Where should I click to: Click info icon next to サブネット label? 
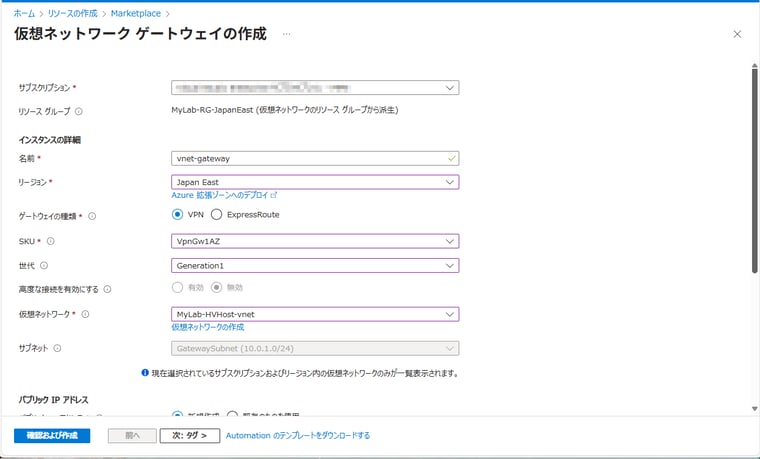click(x=57, y=348)
